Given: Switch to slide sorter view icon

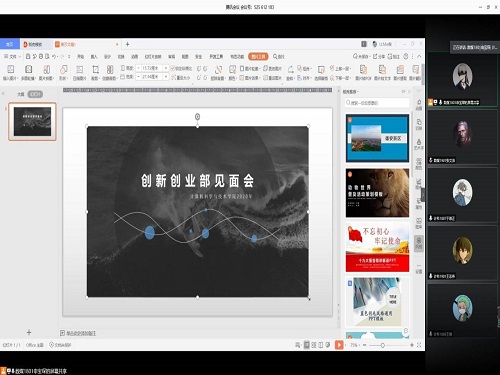Looking at the screenshot, I should point(314,345).
